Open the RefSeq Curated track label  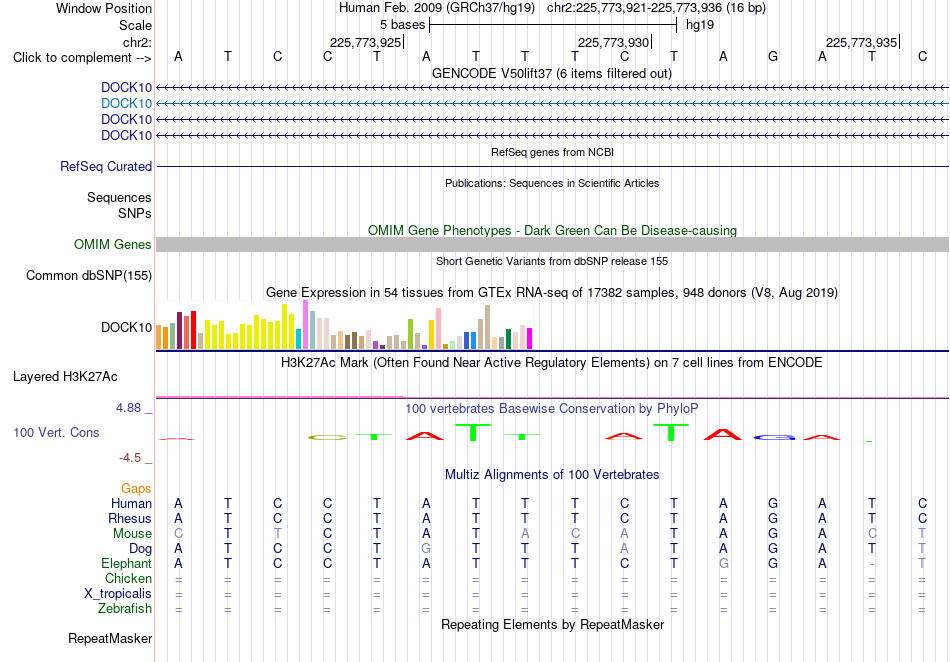click(106, 167)
